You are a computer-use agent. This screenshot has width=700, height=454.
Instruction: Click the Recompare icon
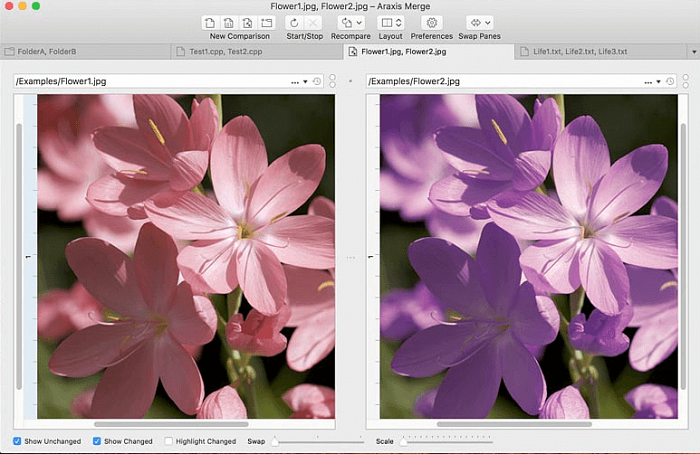(x=346, y=23)
